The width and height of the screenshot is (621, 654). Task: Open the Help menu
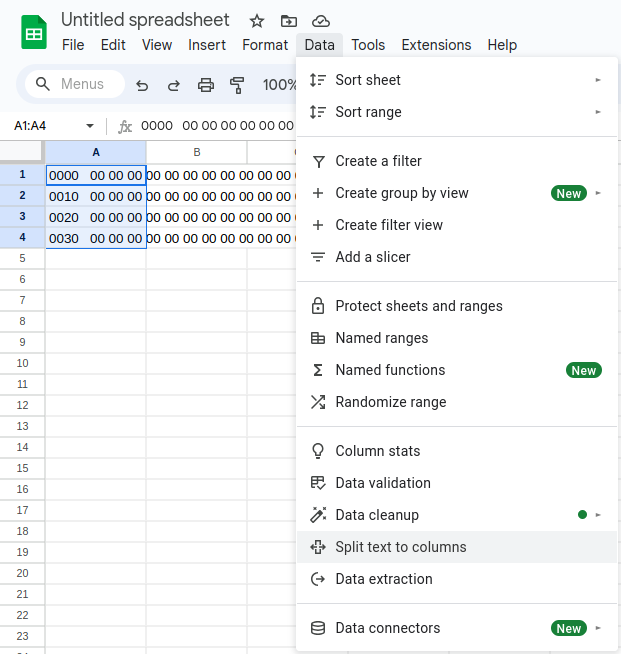click(502, 45)
